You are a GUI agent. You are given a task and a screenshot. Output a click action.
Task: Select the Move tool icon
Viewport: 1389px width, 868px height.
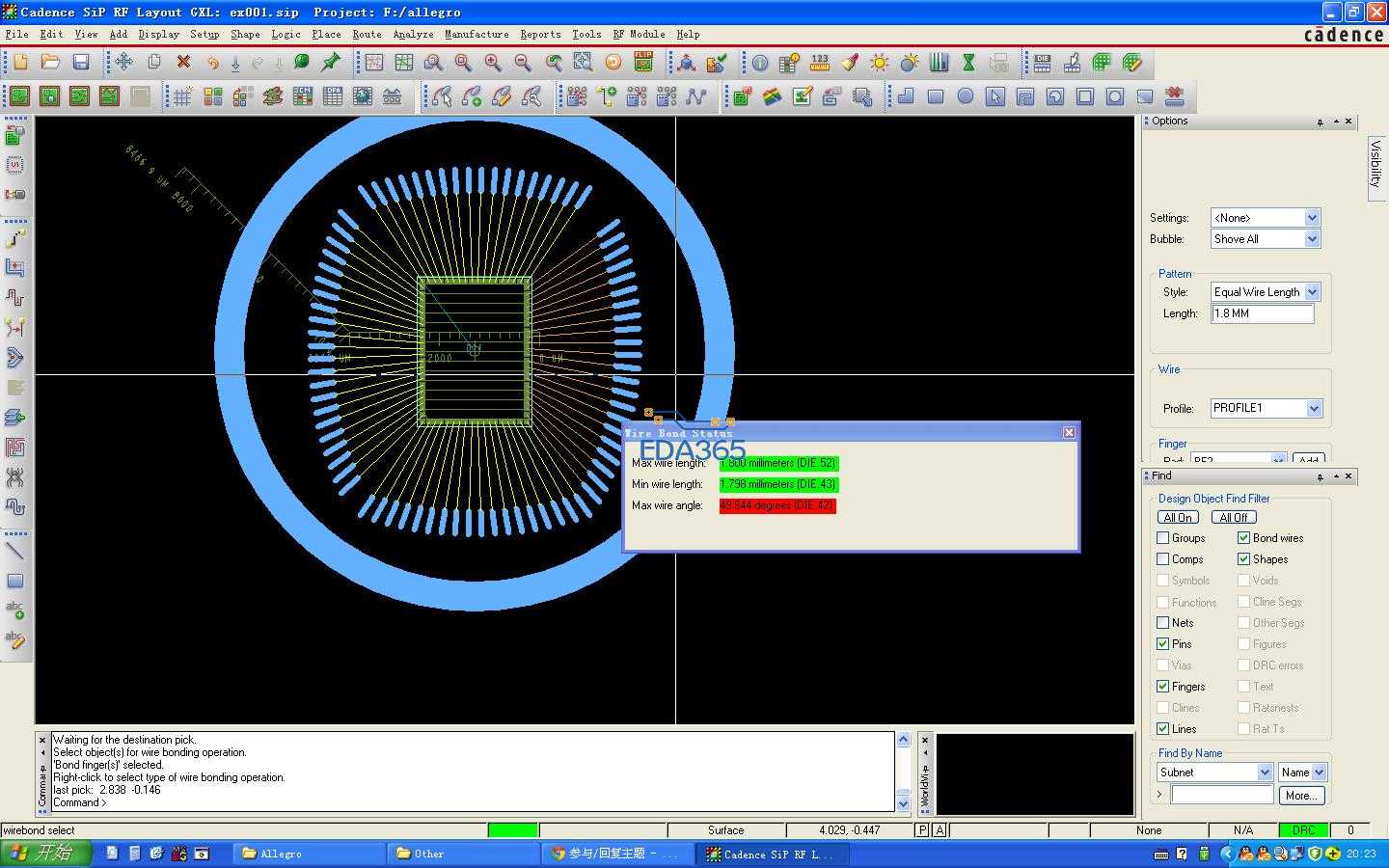point(123,63)
